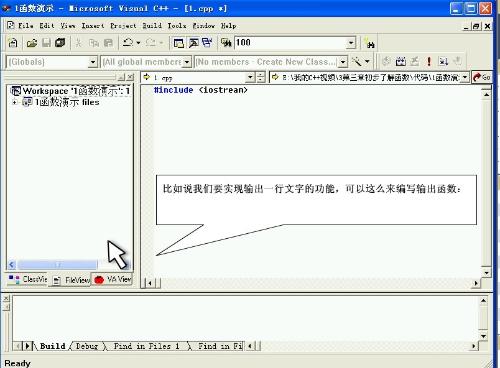Click the stepper beside 1.cpp dropdown
The image size is (500, 368).
[x=260, y=78]
